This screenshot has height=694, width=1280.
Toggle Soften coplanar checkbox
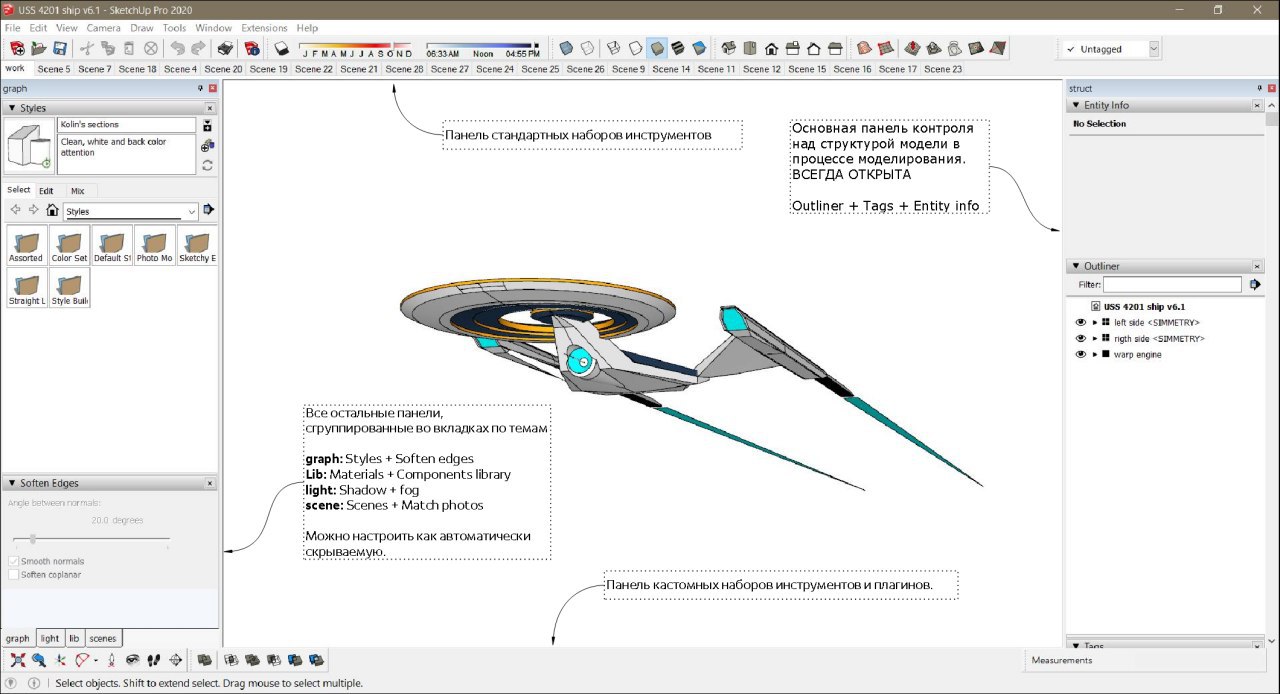click(13, 575)
